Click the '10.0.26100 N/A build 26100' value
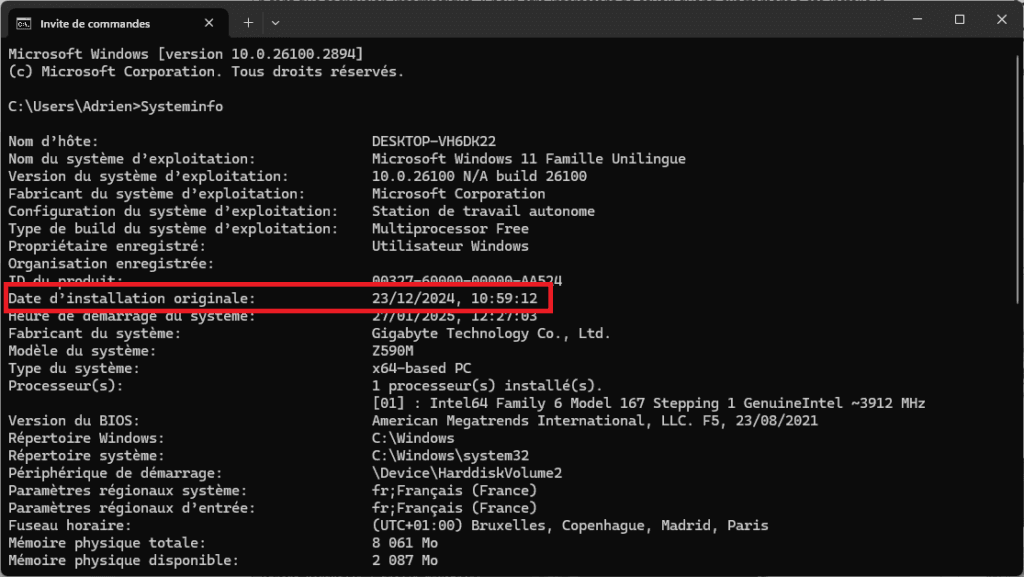The height and width of the screenshot is (577, 1024). [x=479, y=176]
